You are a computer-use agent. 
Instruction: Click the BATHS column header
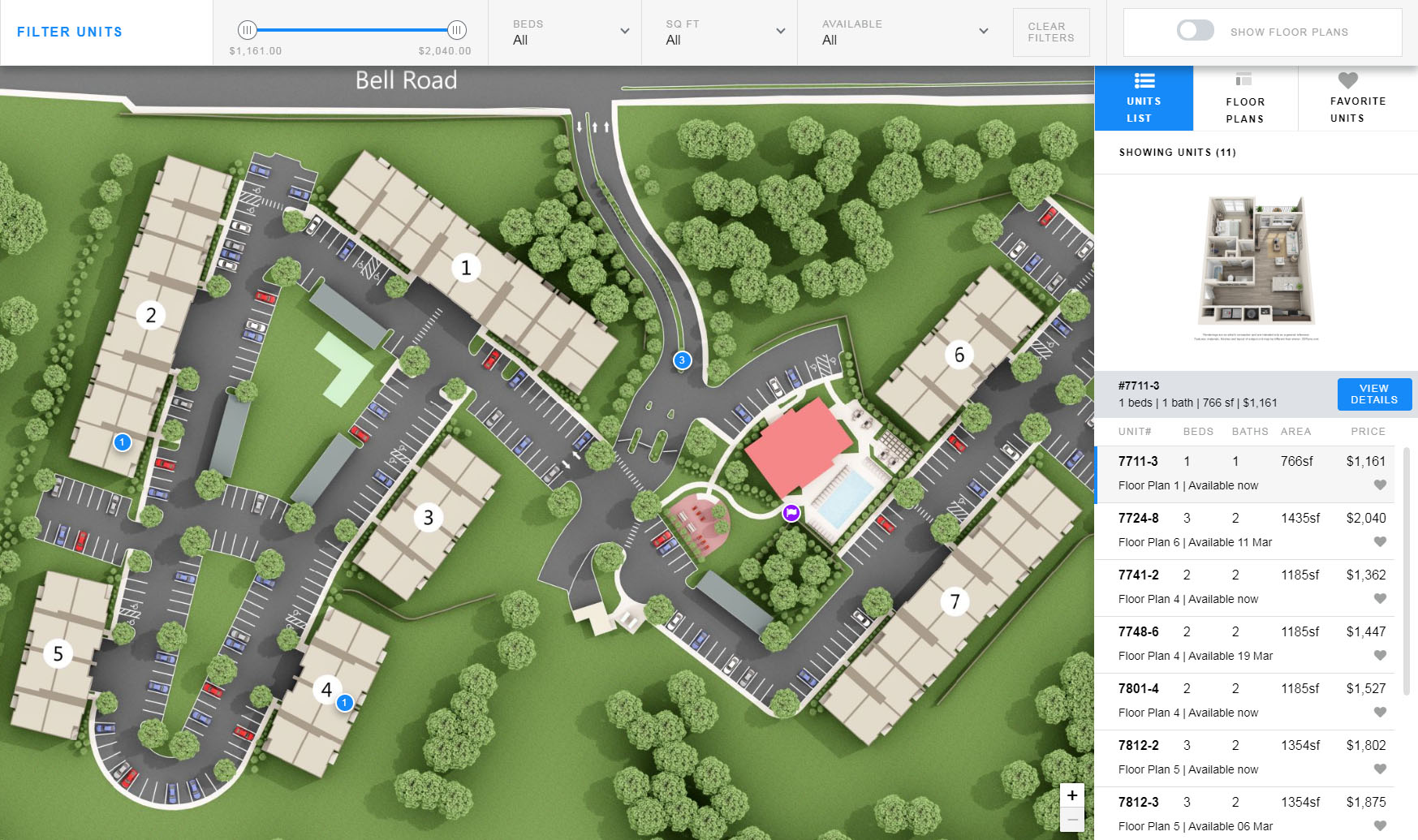pos(1250,432)
